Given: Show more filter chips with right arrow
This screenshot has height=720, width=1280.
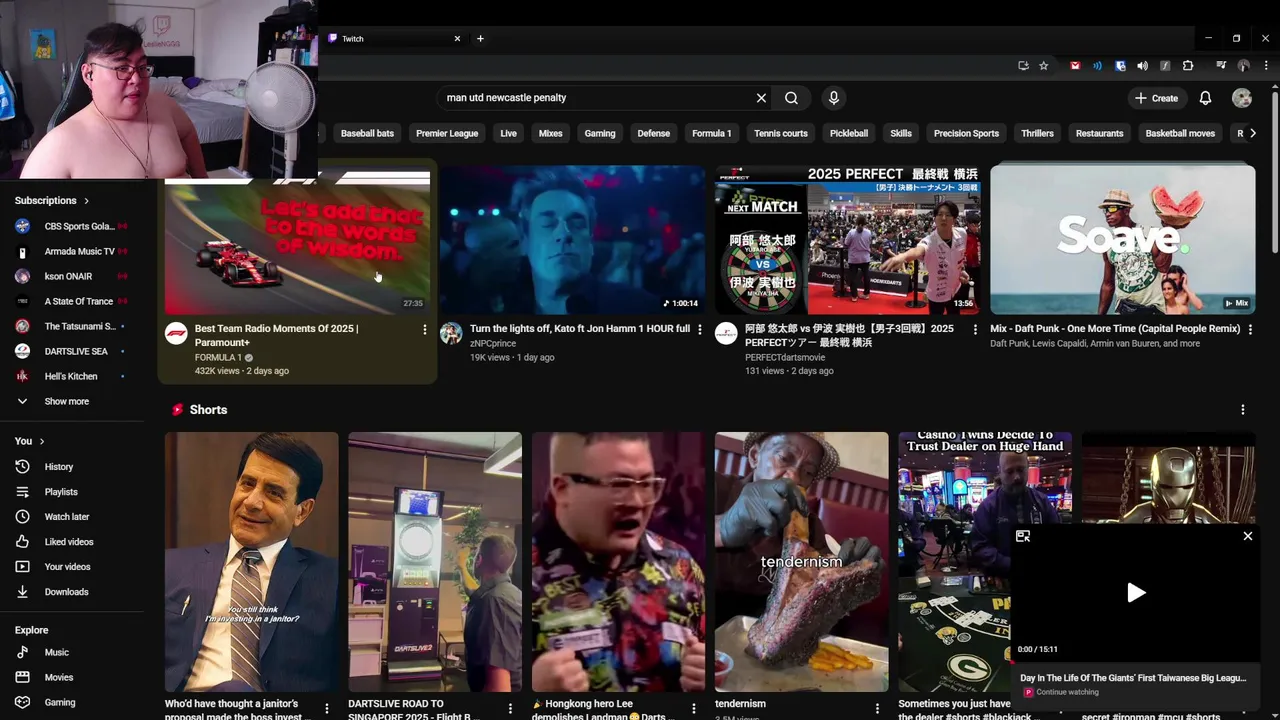Looking at the screenshot, I should (1253, 133).
